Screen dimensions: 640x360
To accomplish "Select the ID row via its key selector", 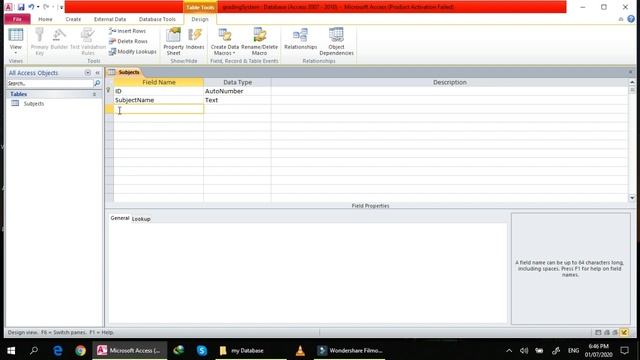I will point(109,91).
